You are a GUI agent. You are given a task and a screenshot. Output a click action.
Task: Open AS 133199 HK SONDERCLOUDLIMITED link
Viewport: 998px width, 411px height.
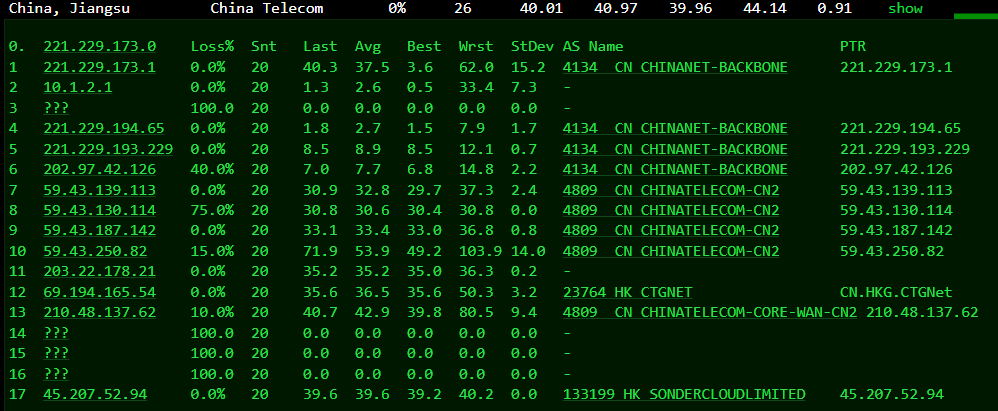pos(684,394)
